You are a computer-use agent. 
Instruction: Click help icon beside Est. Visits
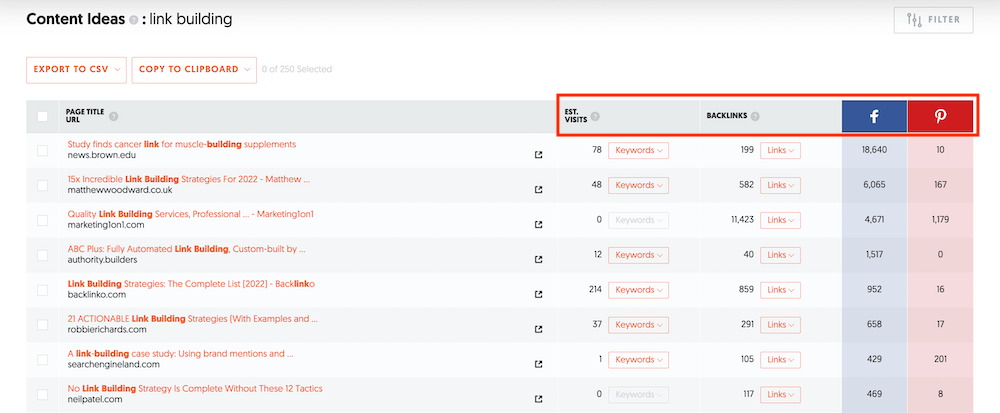coord(596,116)
